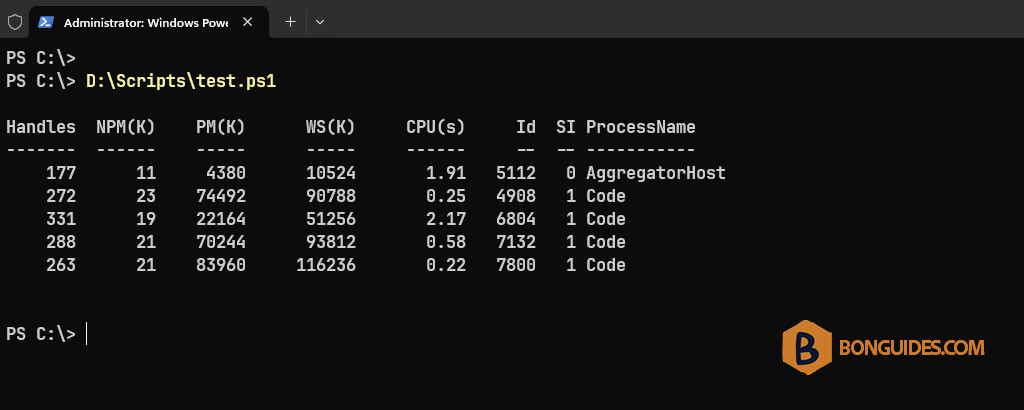Click the Handles value 177
The width and height of the screenshot is (1024, 410).
click(x=61, y=173)
